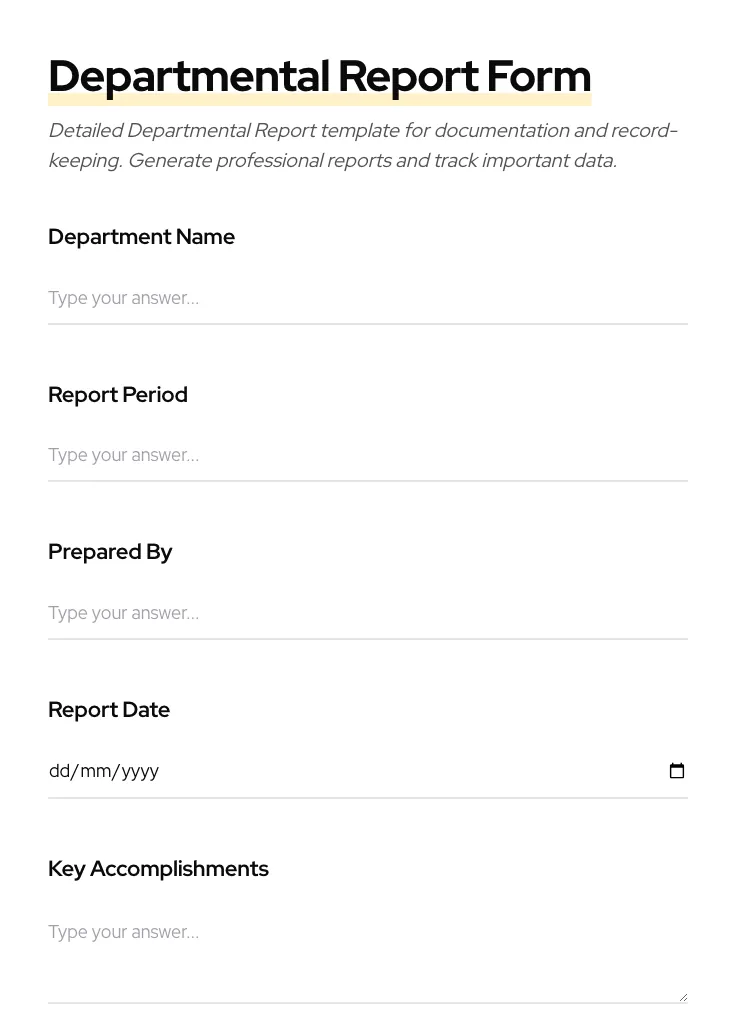Click the underline of the Department Name field
The image size is (736, 1024).
point(367,323)
